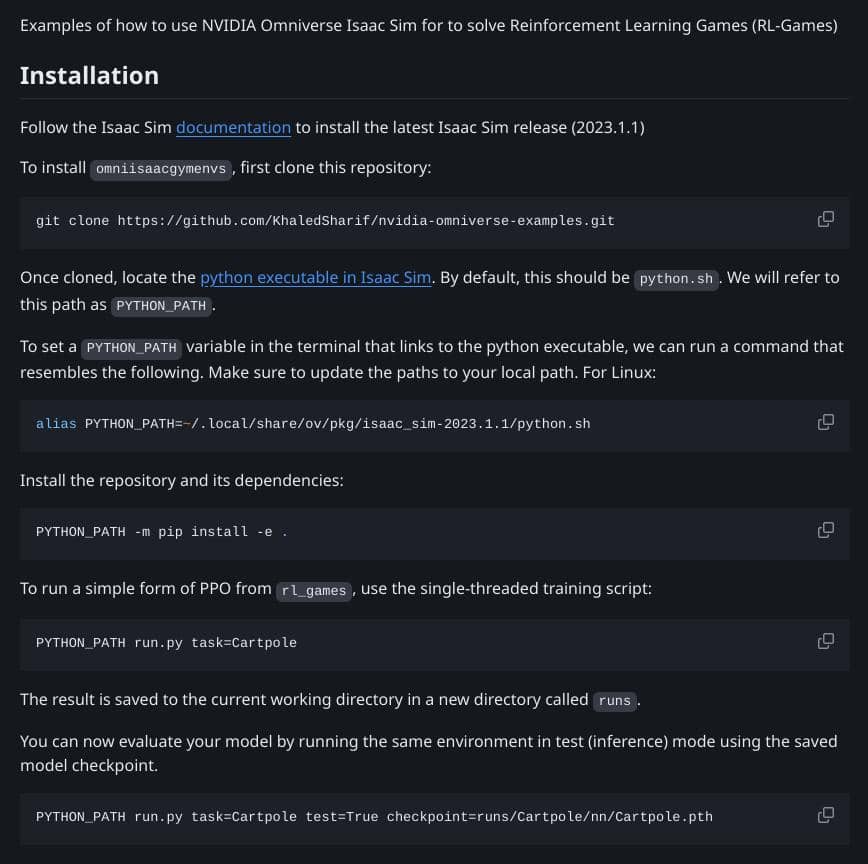868x864 pixels.
Task: Open 'python executable in Isaac Sim' link
Action: pyautogui.click(x=316, y=277)
